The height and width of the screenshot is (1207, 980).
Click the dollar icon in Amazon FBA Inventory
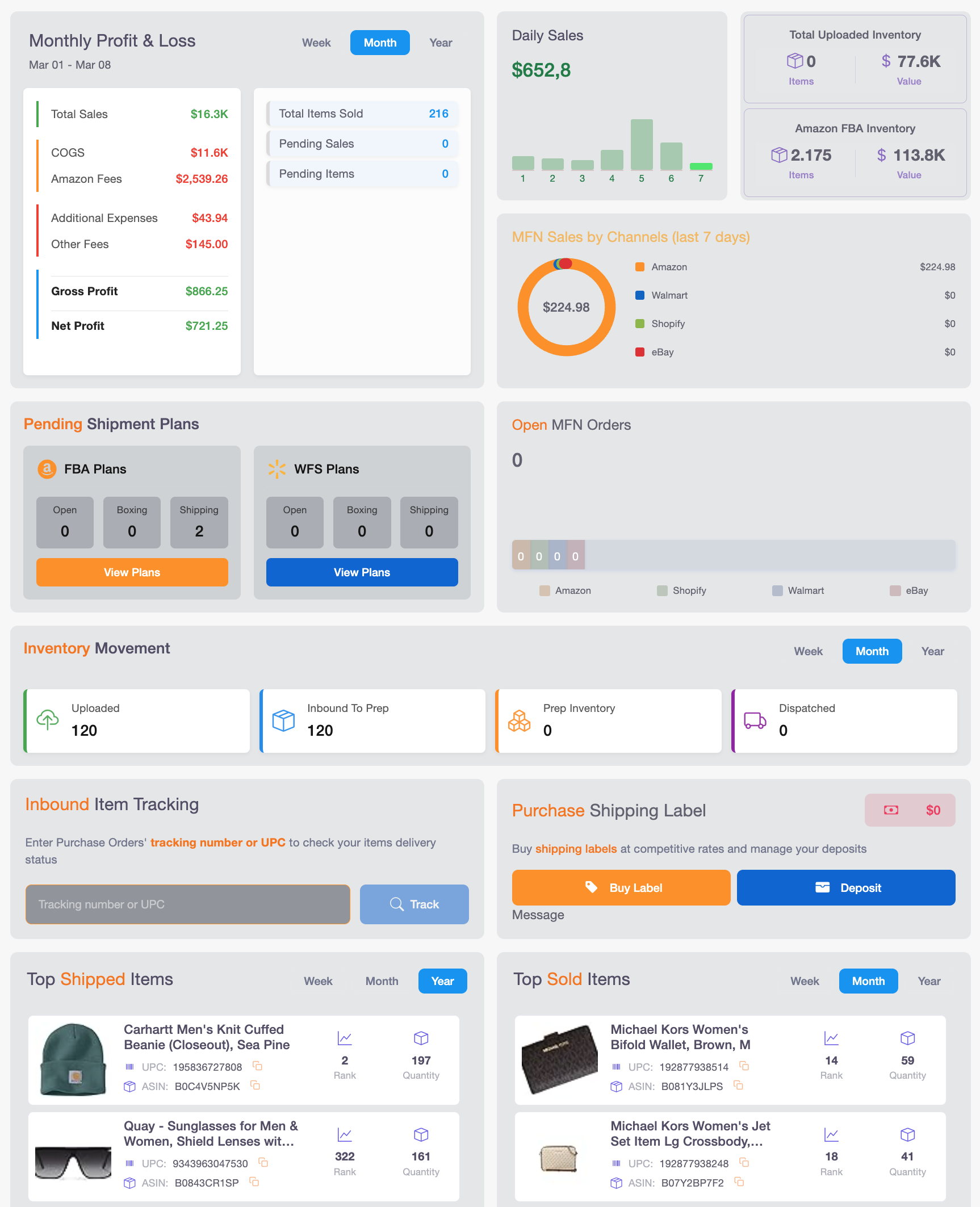pos(881,154)
